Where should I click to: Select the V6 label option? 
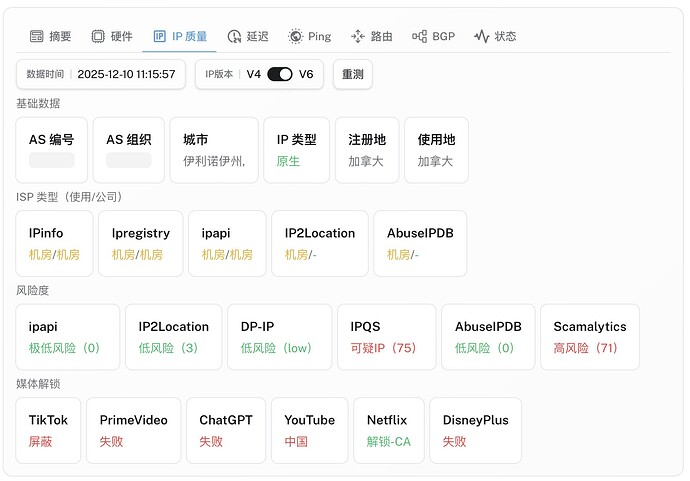tap(306, 74)
